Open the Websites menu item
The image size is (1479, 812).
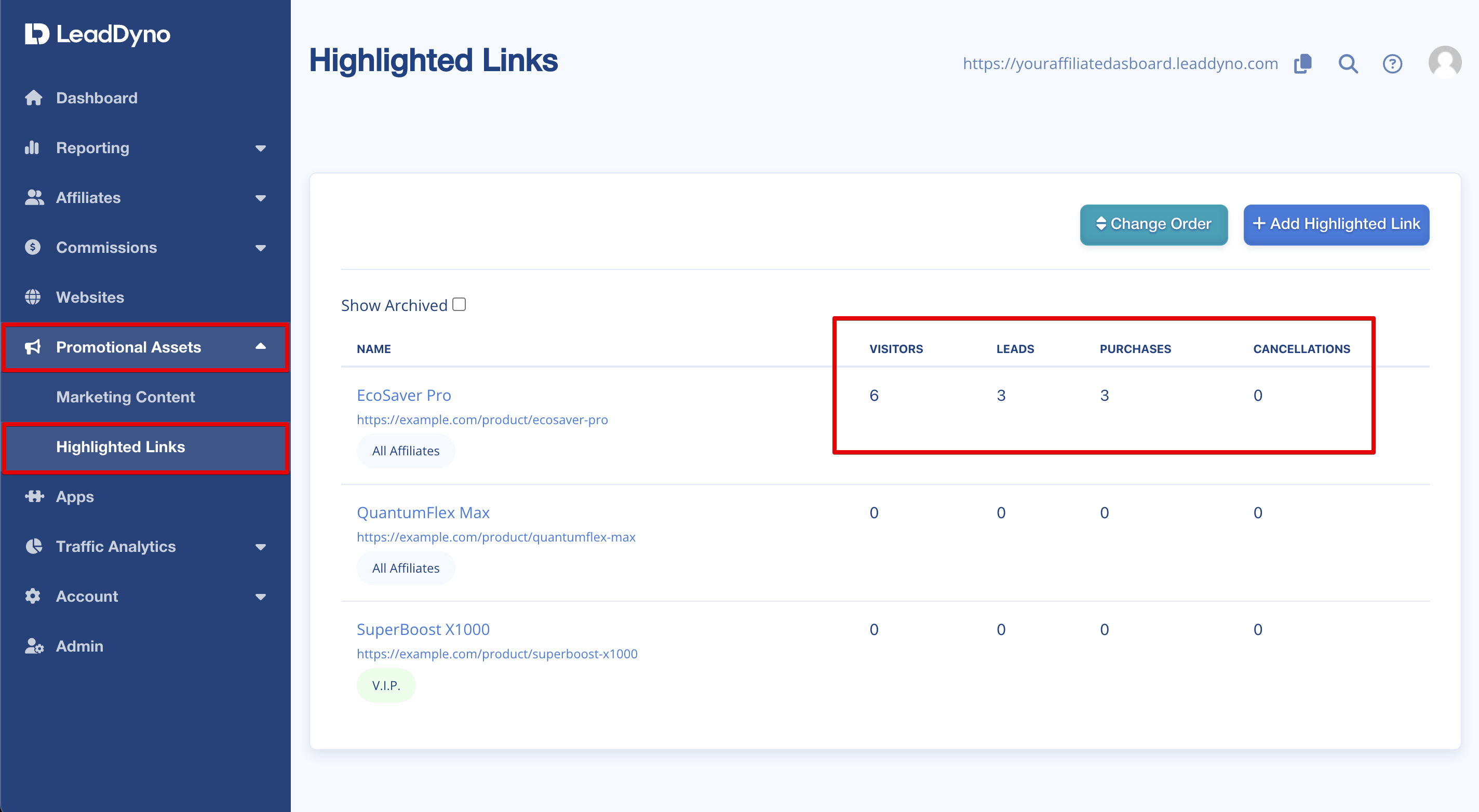[x=90, y=297]
